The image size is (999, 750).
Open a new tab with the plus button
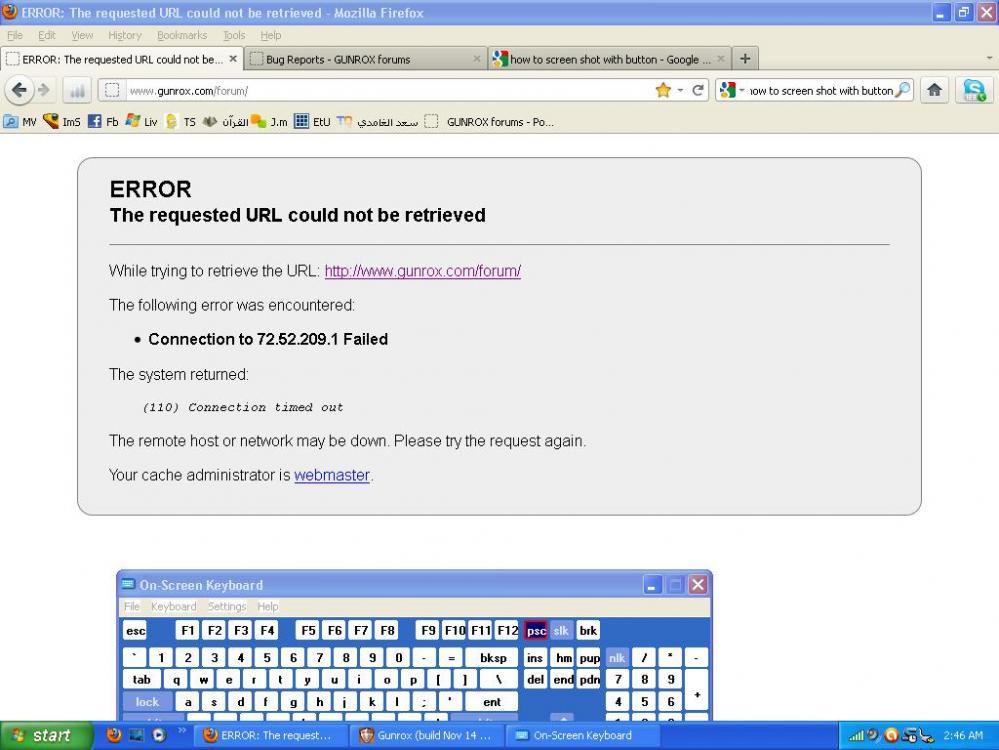tap(745, 59)
